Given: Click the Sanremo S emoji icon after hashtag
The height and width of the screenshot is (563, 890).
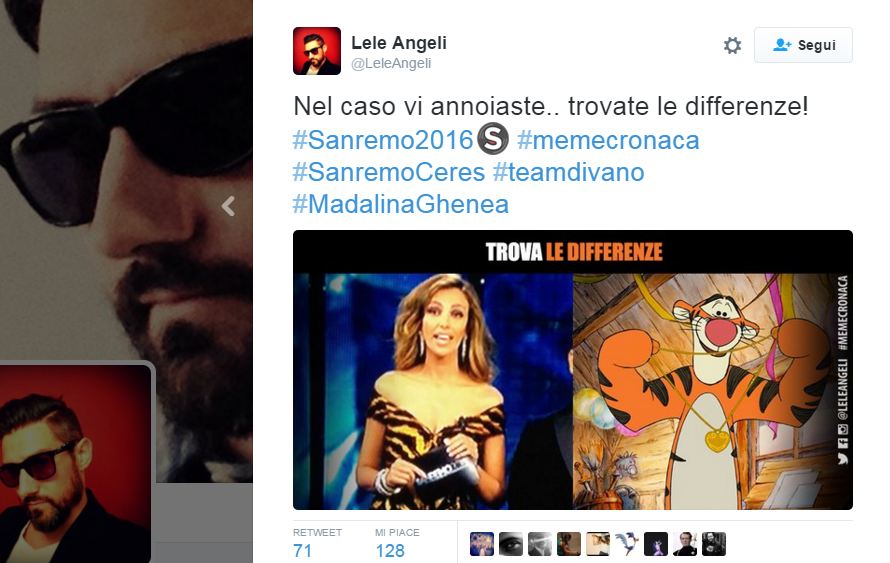Looking at the screenshot, I should (x=493, y=139).
